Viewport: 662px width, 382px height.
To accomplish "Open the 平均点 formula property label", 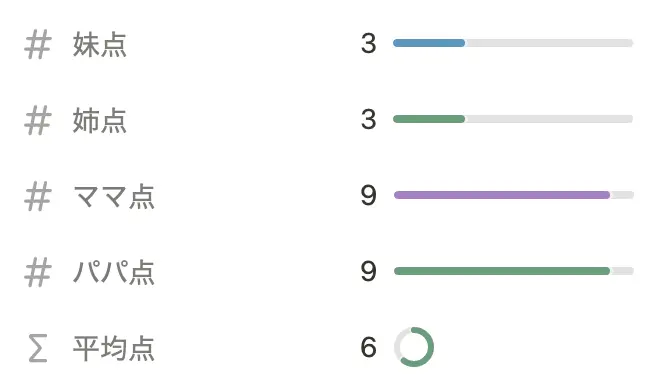I will [x=114, y=348].
